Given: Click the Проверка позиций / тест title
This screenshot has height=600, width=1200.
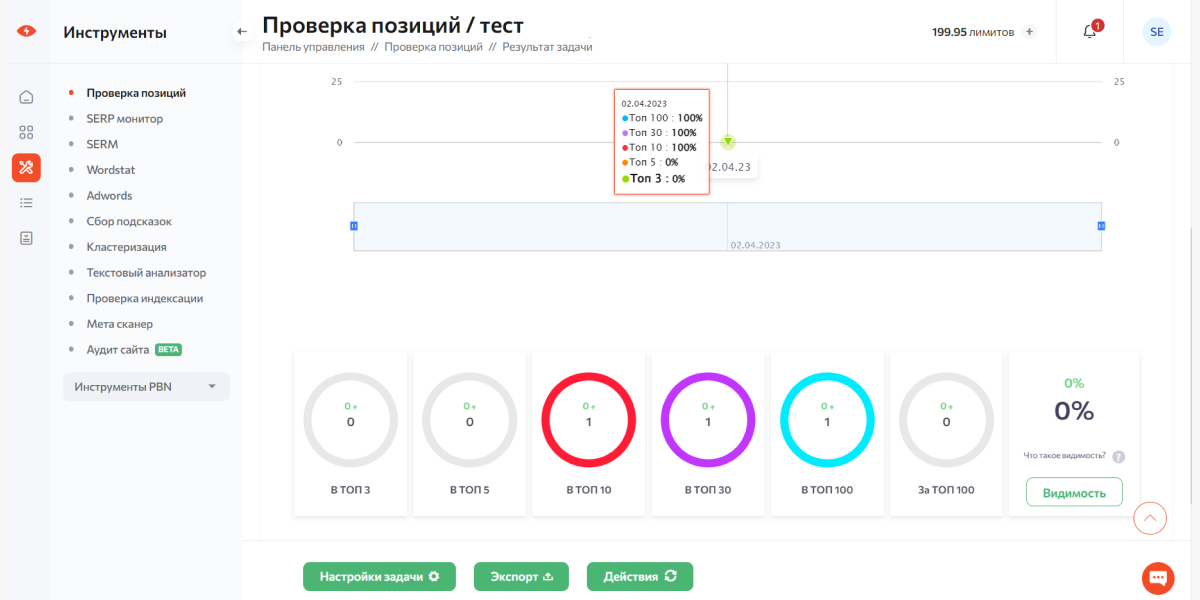Looking at the screenshot, I should tap(393, 24).
